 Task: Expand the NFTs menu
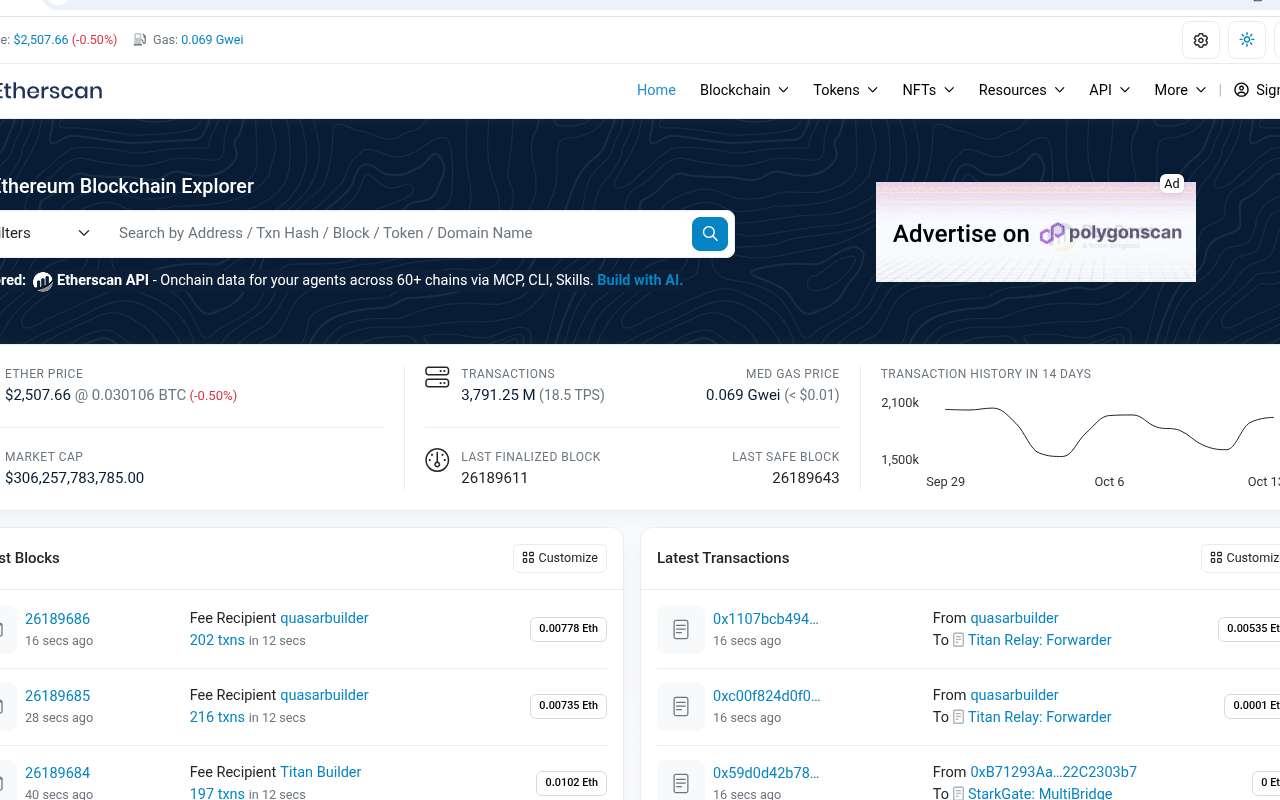(928, 90)
